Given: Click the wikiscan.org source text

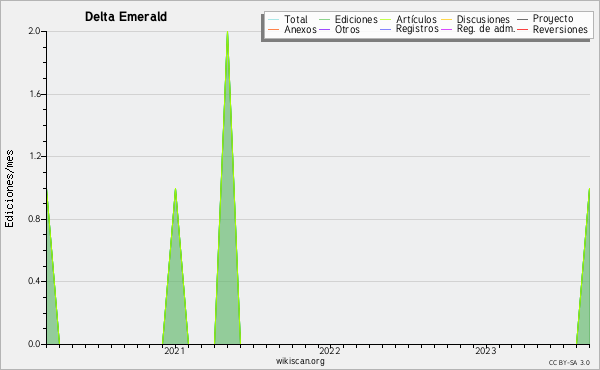Looking at the screenshot, I should pyautogui.click(x=300, y=361).
